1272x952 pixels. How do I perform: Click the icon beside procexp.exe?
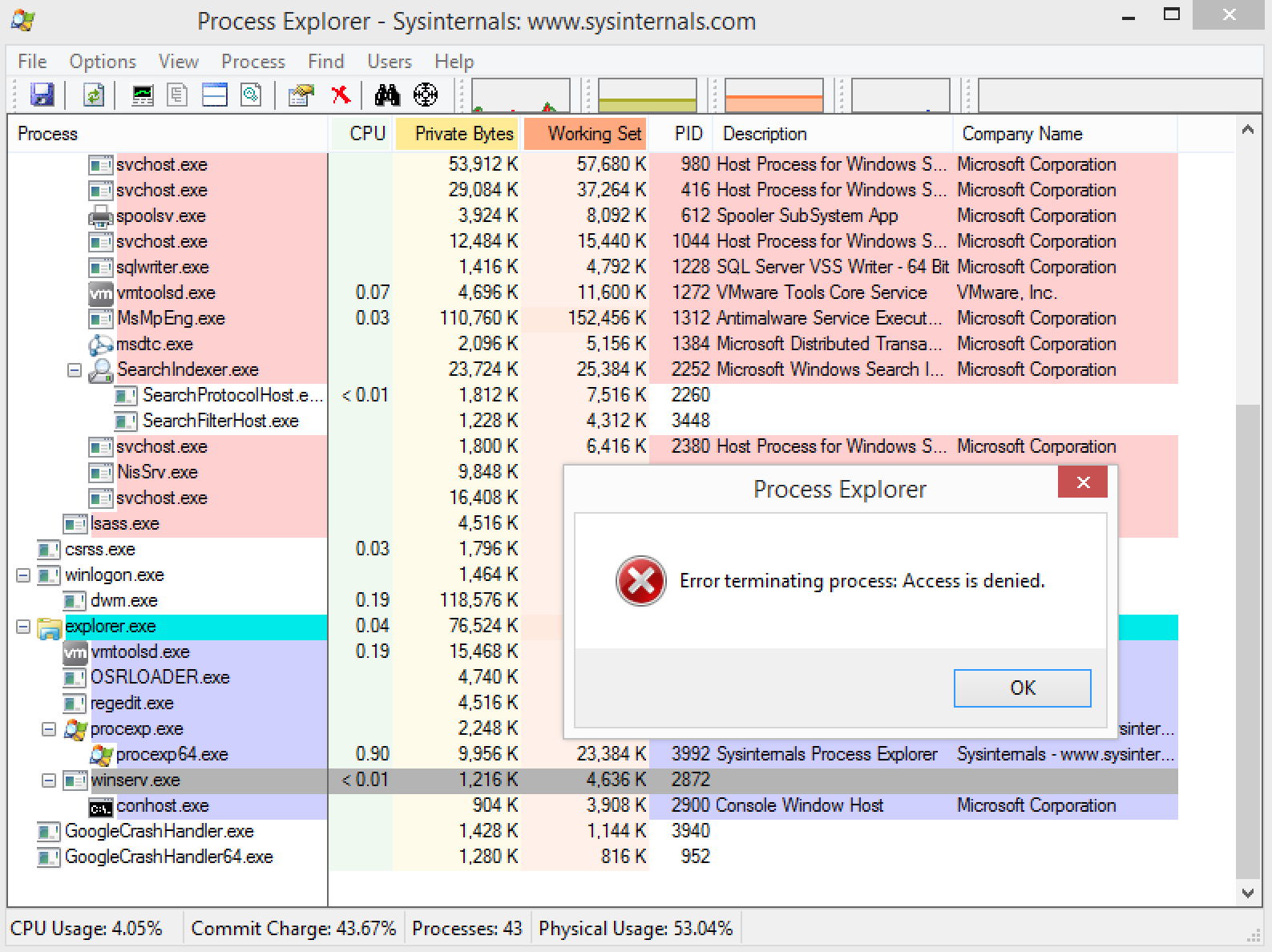(75, 729)
